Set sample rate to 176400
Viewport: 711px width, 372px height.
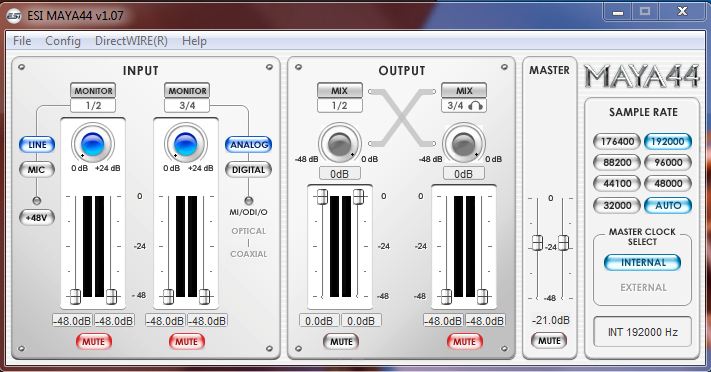click(x=617, y=142)
